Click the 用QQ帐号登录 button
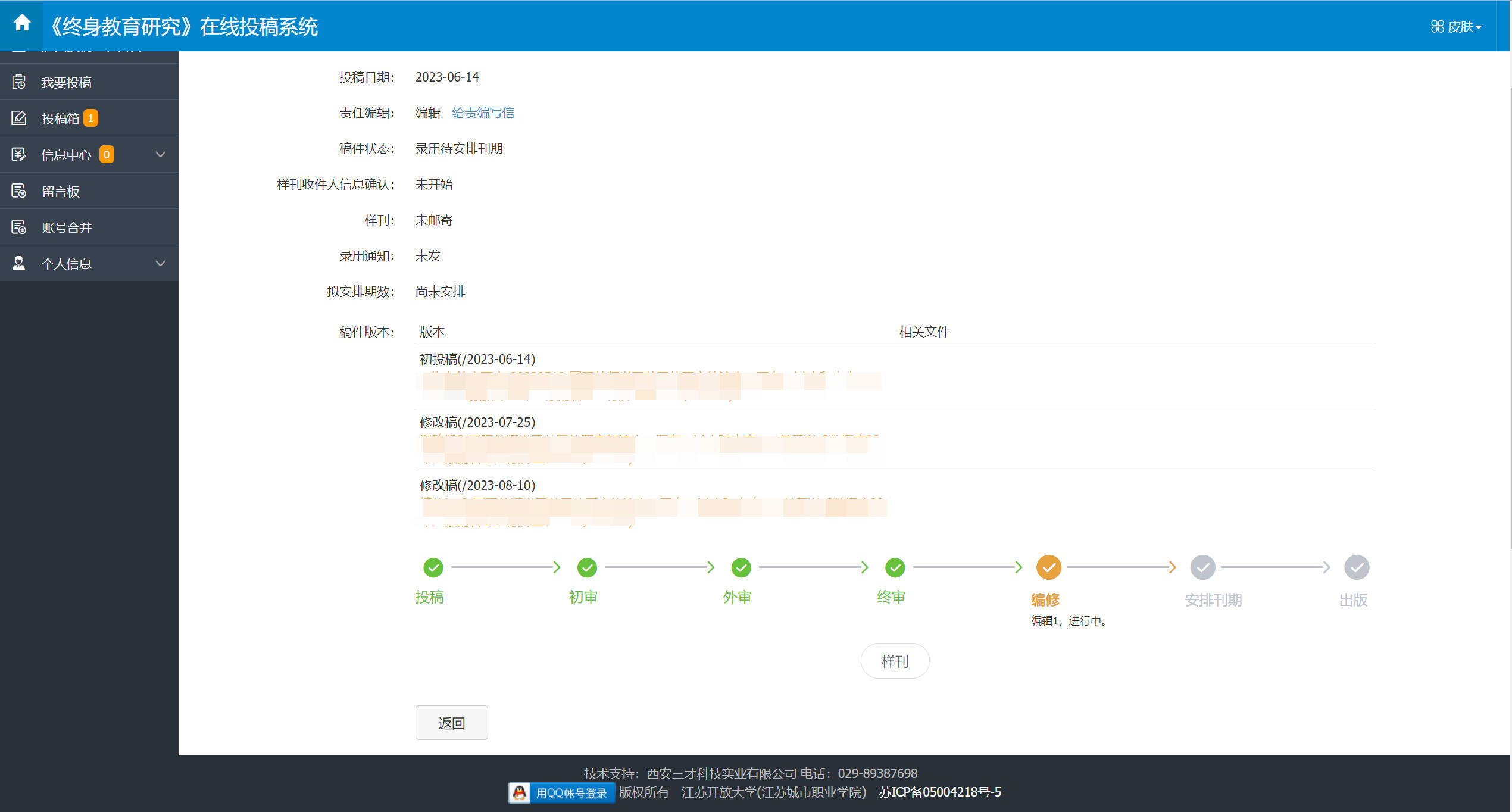Image resolution: width=1512 pixels, height=812 pixels. tap(571, 793)
